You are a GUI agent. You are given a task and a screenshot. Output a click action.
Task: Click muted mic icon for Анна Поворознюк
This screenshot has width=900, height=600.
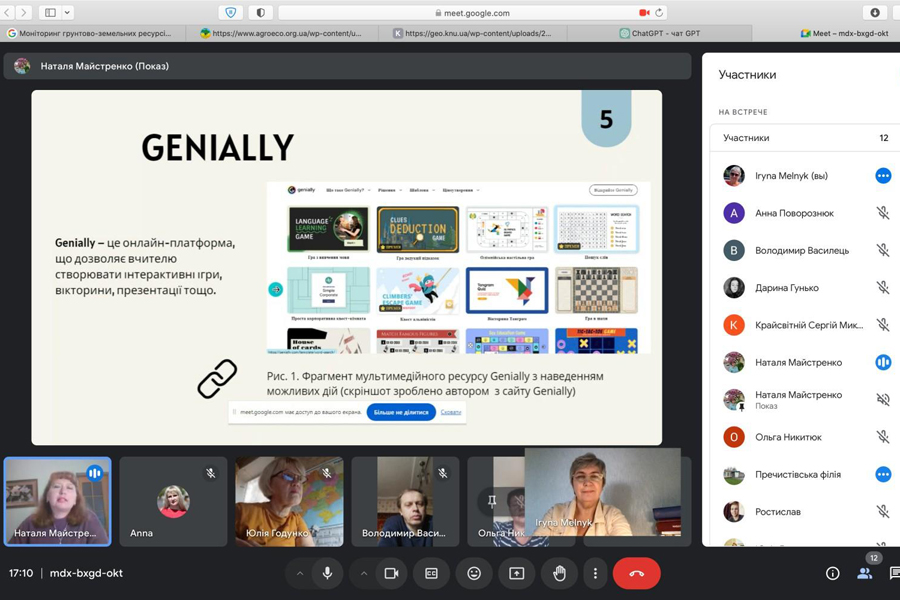pos(883,213)
